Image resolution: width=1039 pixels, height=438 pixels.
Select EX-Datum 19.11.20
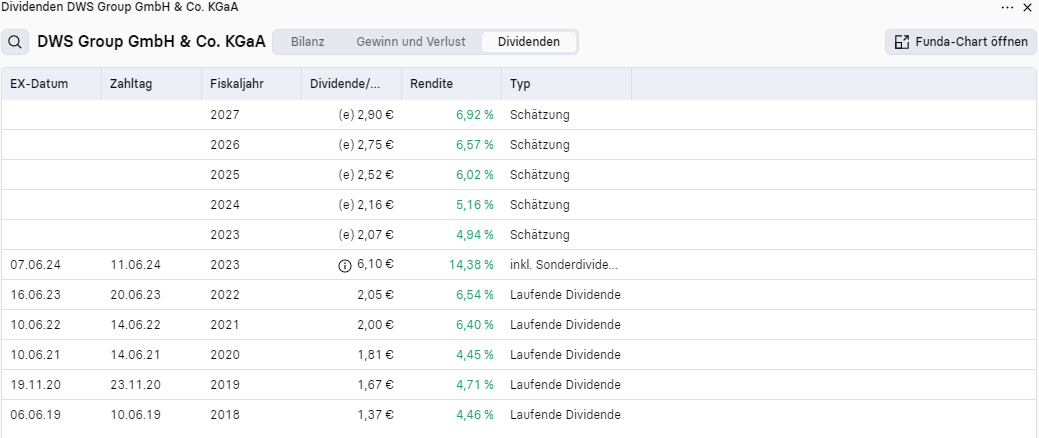(x=35, y=384)
